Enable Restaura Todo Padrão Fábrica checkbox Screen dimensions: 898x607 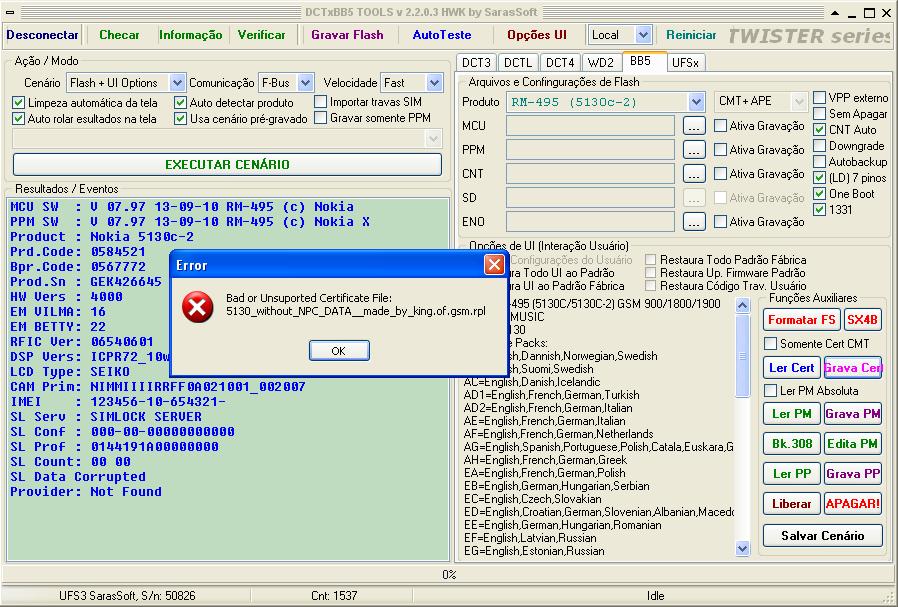point(651,259)
